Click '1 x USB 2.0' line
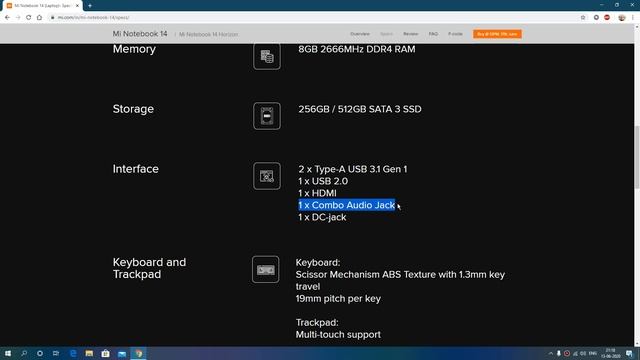Screen dimensions: 640x360 tap(323, 181)
